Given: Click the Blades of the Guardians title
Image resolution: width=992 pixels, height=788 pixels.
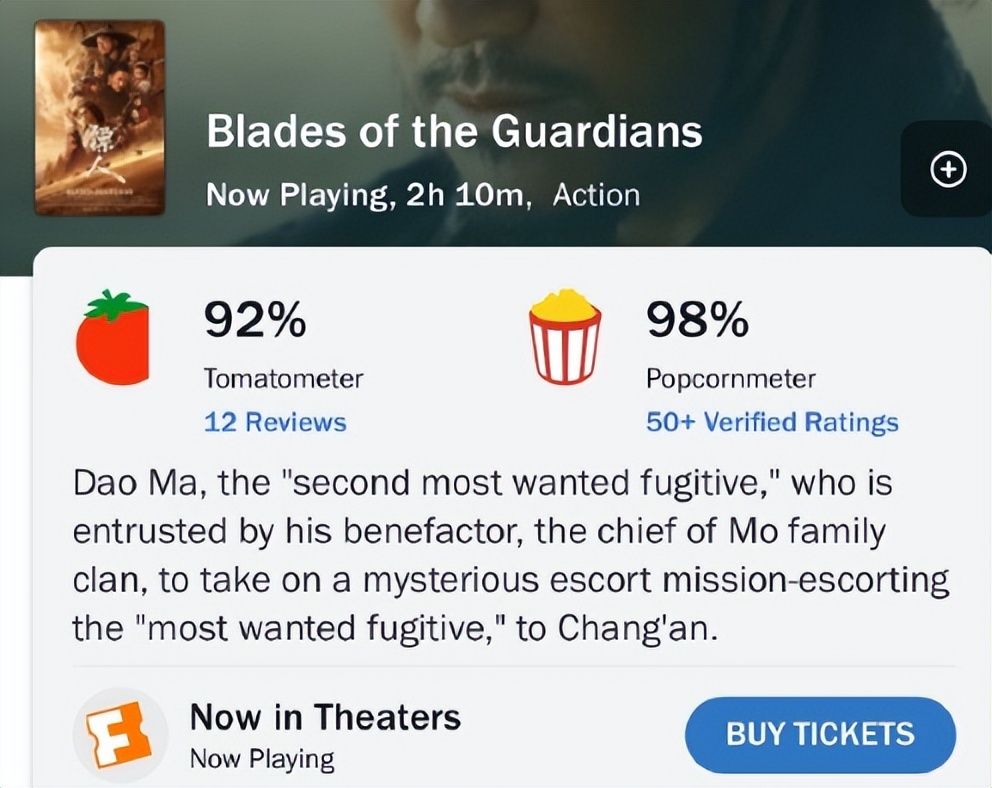Looking at the screenshot, I should coord(454,133).
